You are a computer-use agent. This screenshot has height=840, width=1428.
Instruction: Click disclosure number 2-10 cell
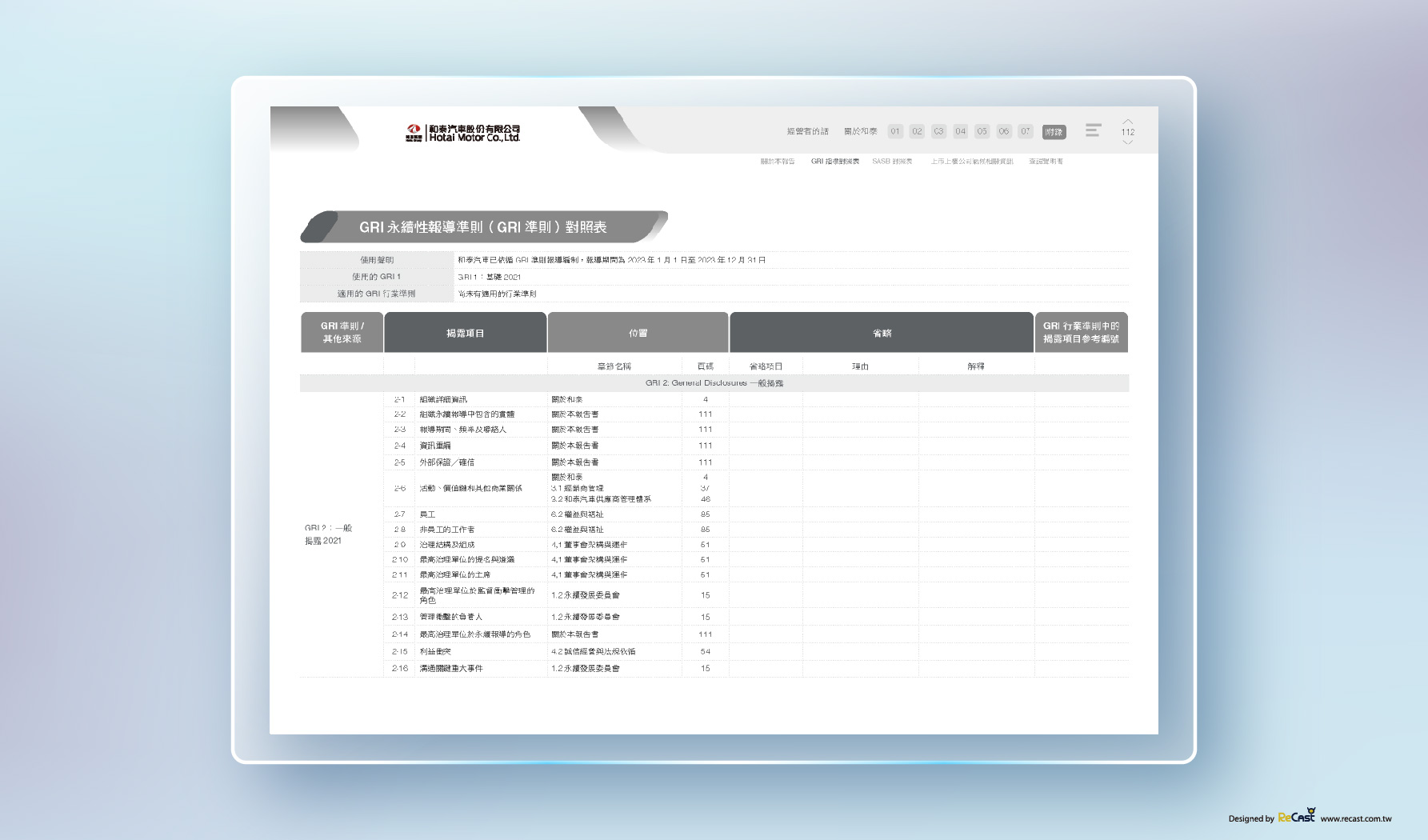[x=399, y=560]
